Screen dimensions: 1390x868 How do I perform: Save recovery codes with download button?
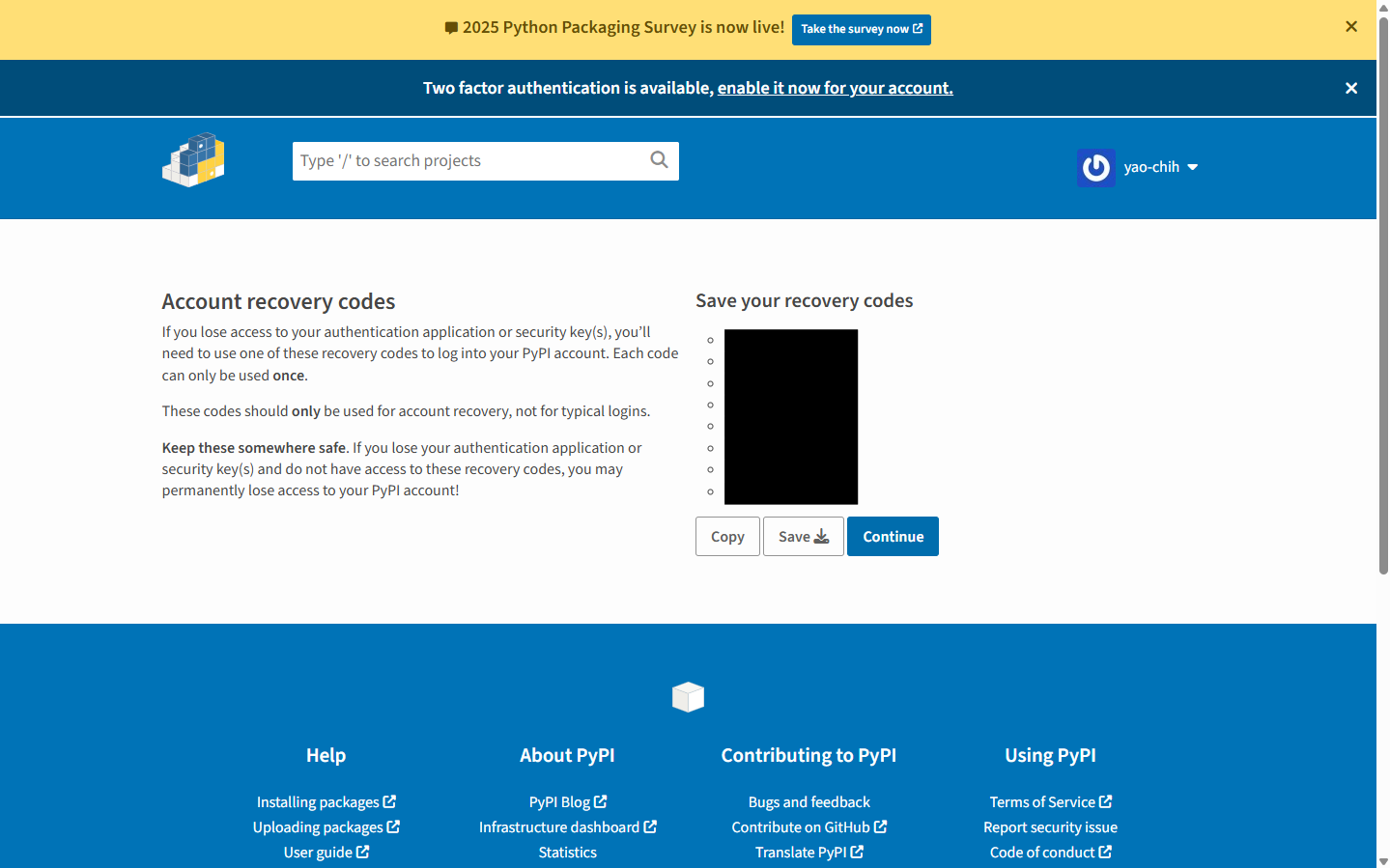coord(804,537)
